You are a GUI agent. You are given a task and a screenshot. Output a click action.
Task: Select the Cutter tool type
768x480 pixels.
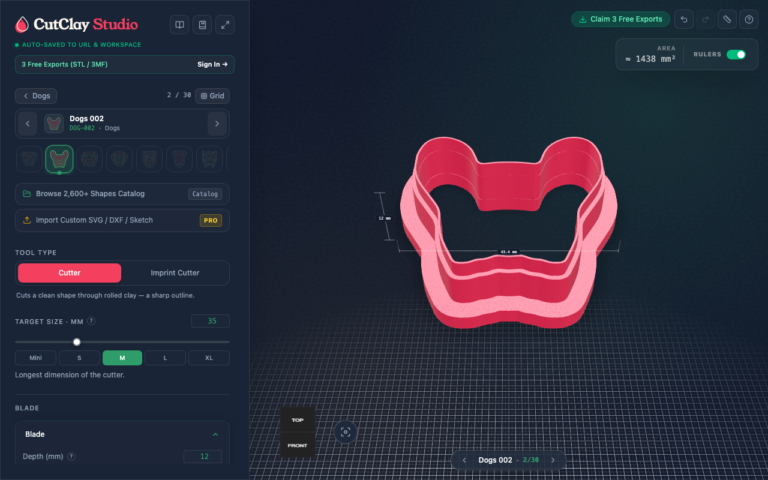70,273
